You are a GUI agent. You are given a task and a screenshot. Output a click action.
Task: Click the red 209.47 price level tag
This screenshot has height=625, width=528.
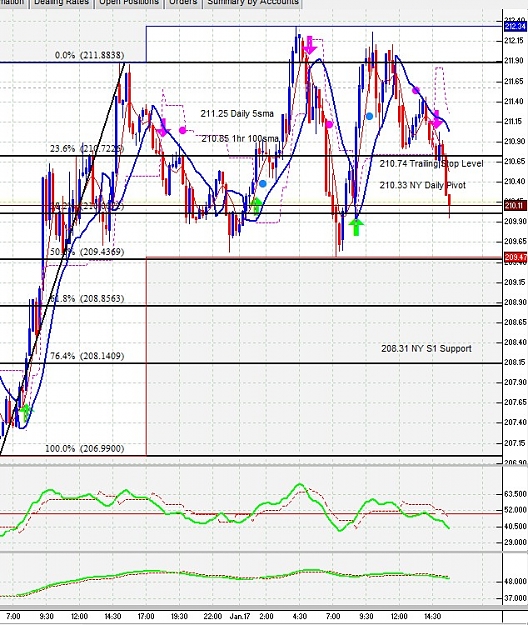tap(515, 257)
